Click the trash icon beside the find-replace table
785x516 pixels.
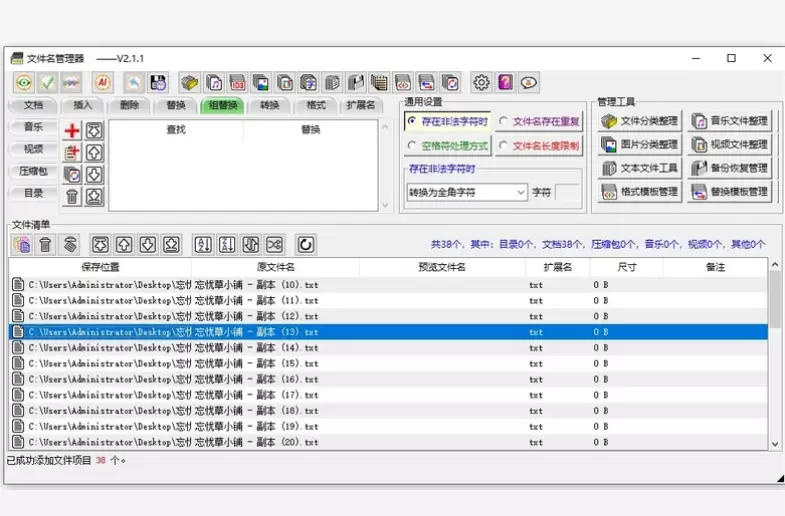coord(72,197)
